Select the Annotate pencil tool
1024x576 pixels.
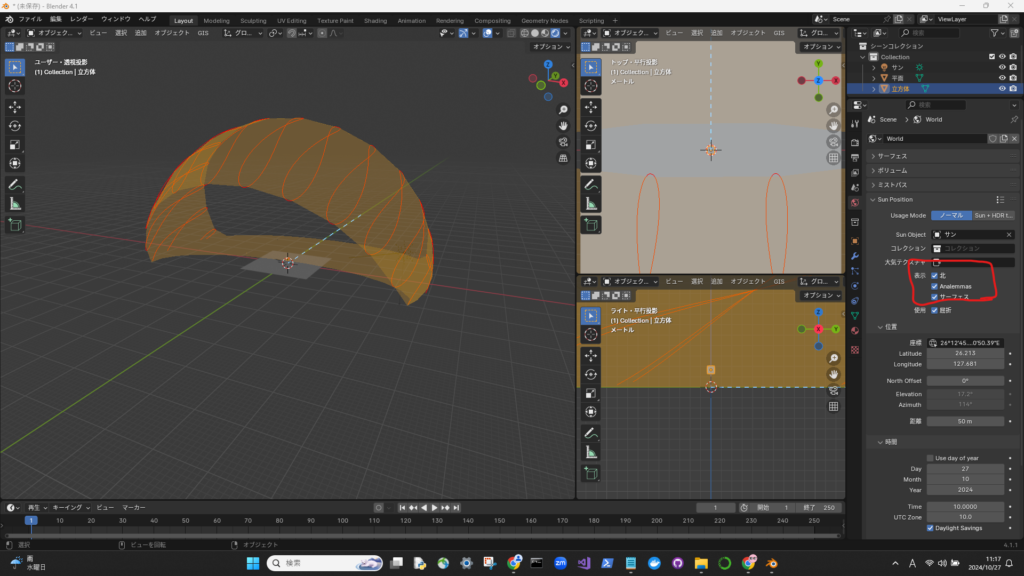(15, 185)
